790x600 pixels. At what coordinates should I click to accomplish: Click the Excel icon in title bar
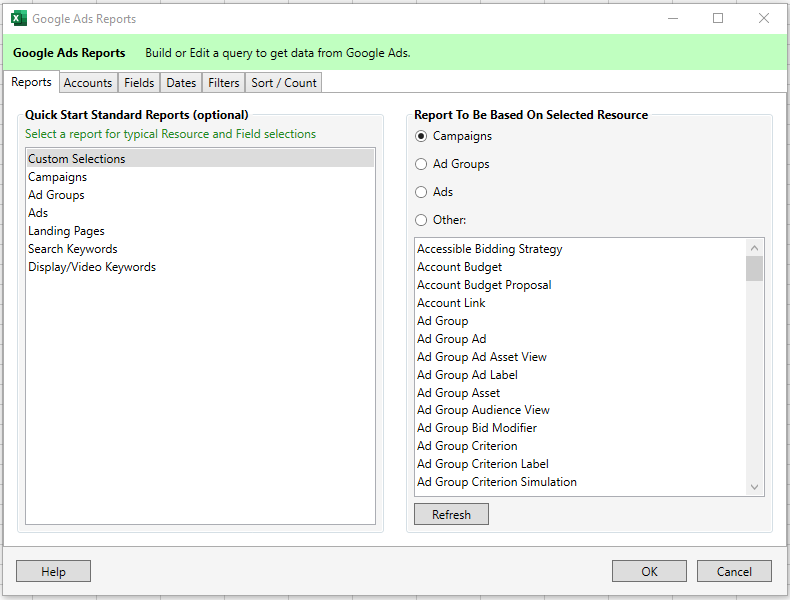click(19, 19)
